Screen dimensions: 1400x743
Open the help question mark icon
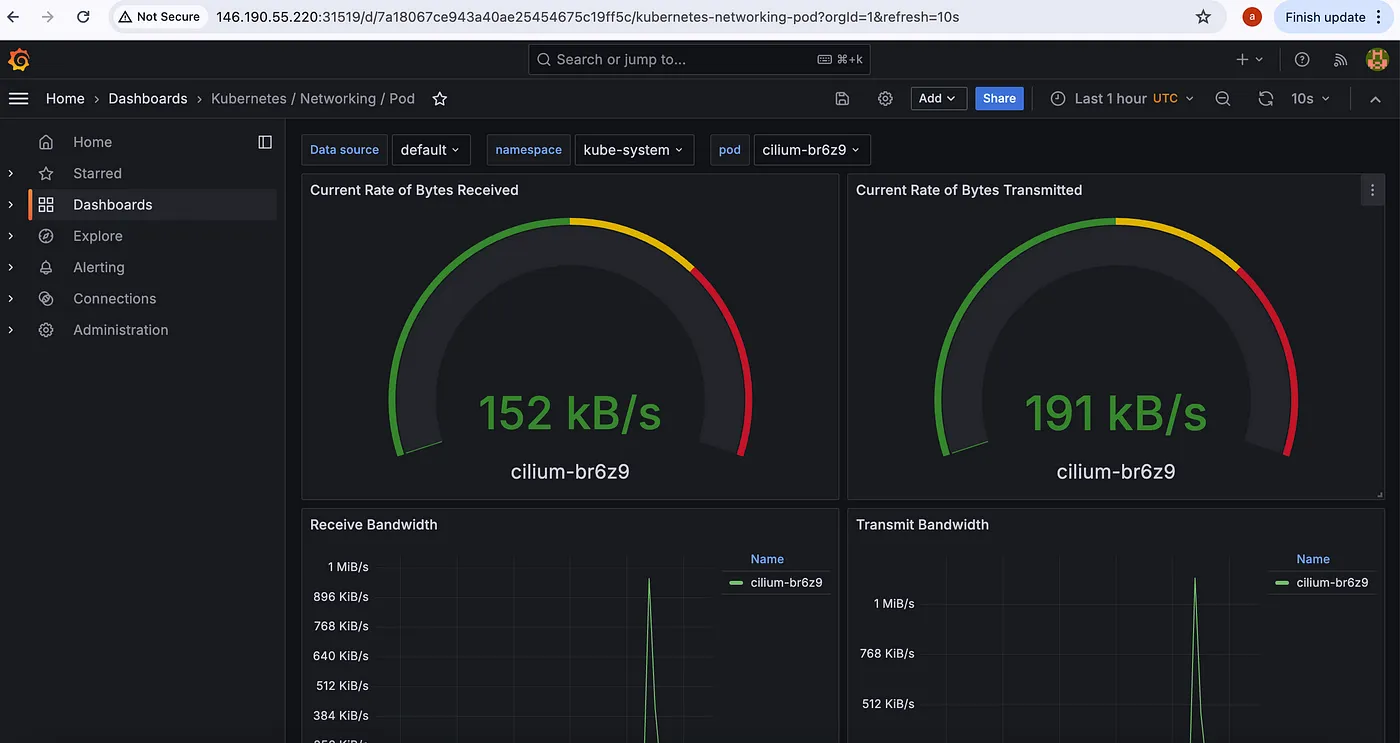pos(1302,60)
